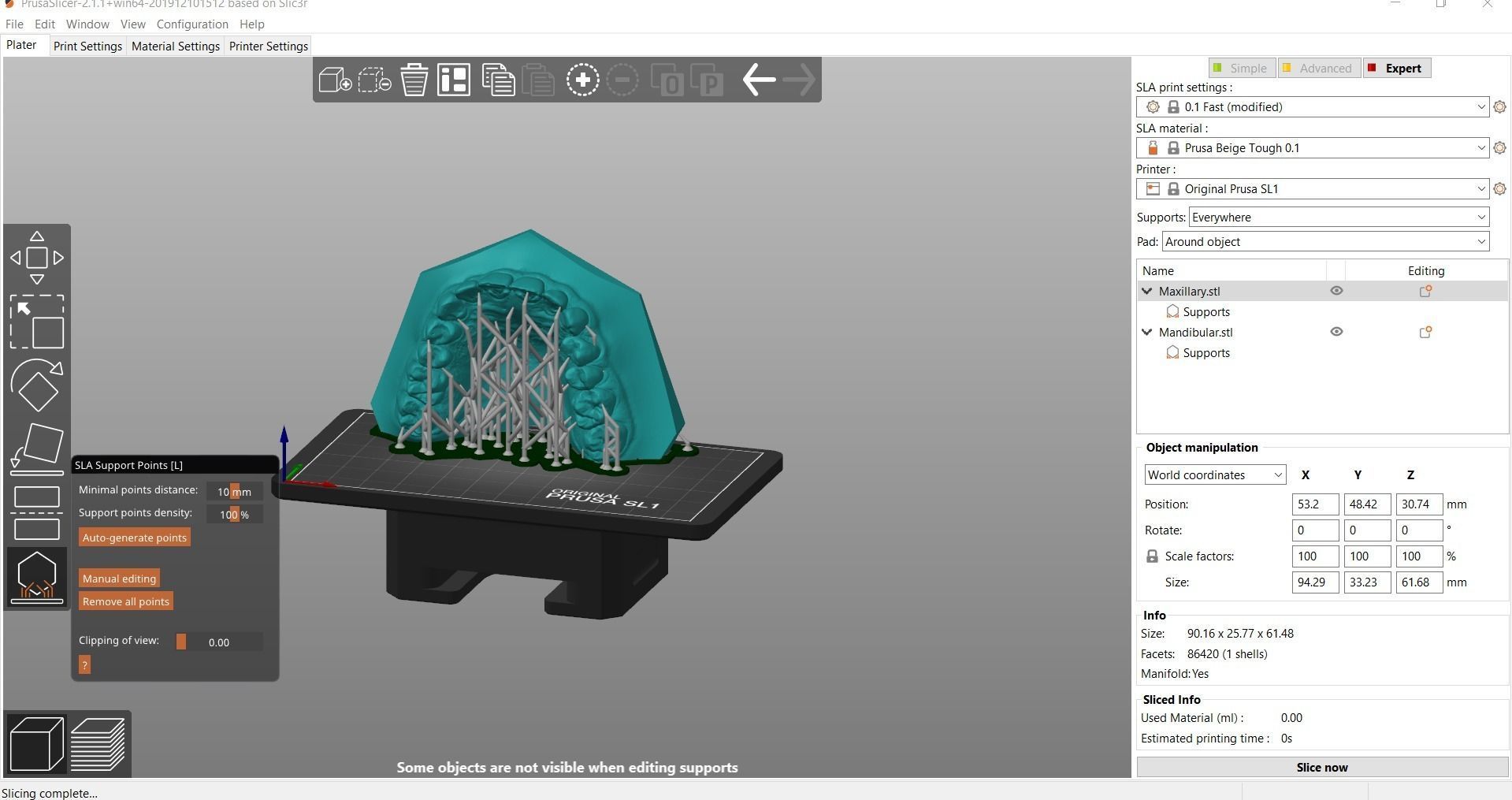Click Rotate Z input field
1512x800 pixels.
click(1419, 530)
